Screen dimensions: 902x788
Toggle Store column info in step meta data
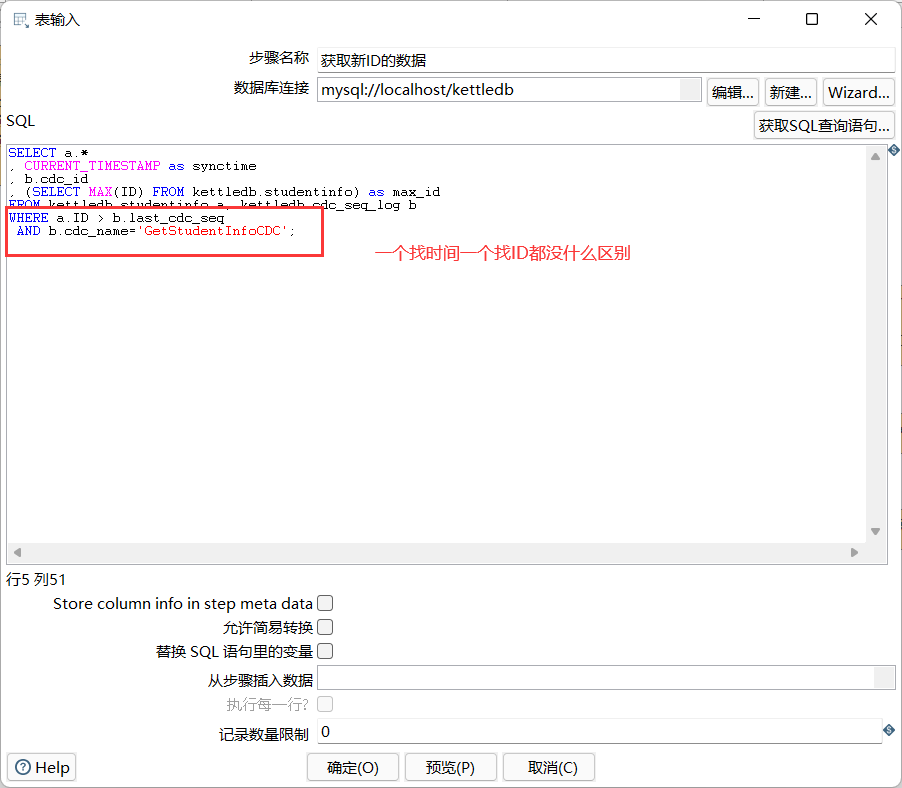point(325,603)
